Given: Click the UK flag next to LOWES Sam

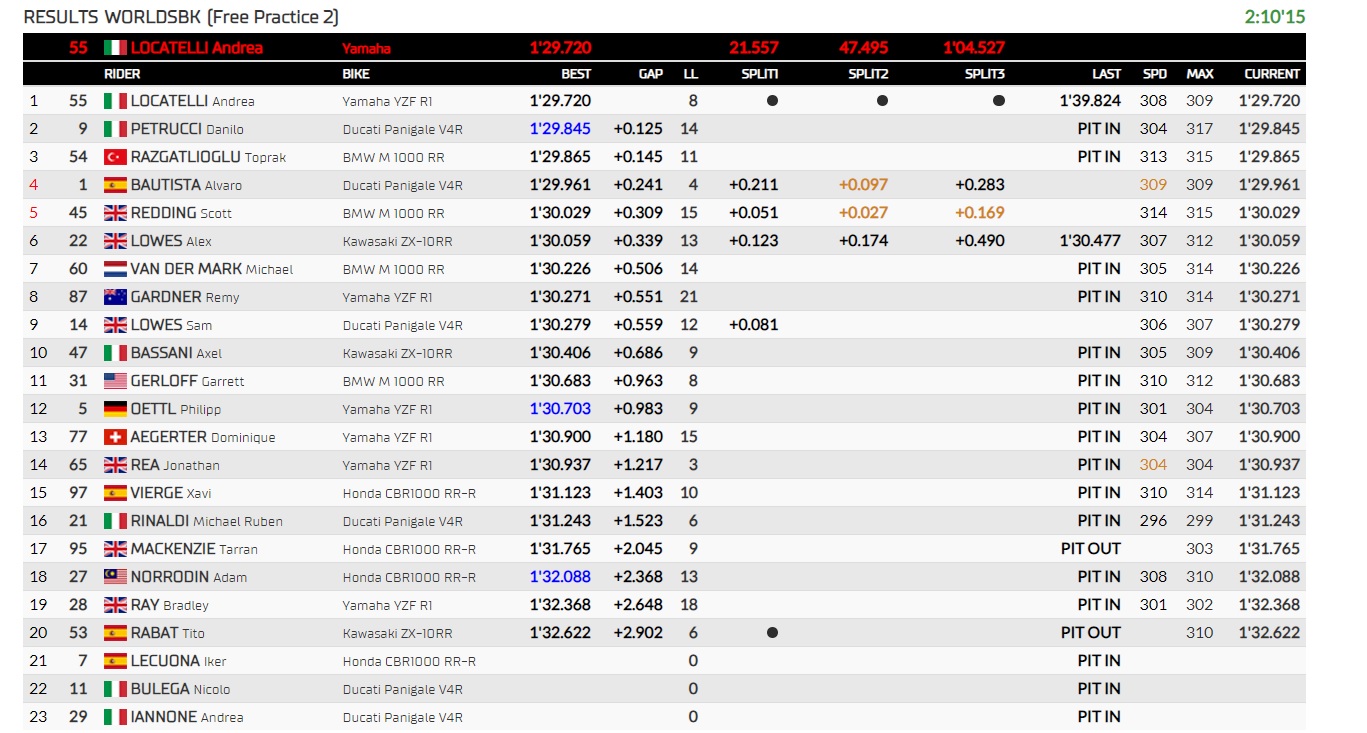Looking at the screenshot, I should 115,325.
